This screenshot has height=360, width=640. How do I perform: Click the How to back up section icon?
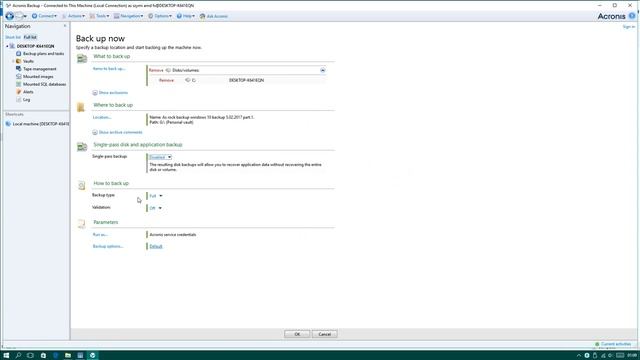click(82, 185)
